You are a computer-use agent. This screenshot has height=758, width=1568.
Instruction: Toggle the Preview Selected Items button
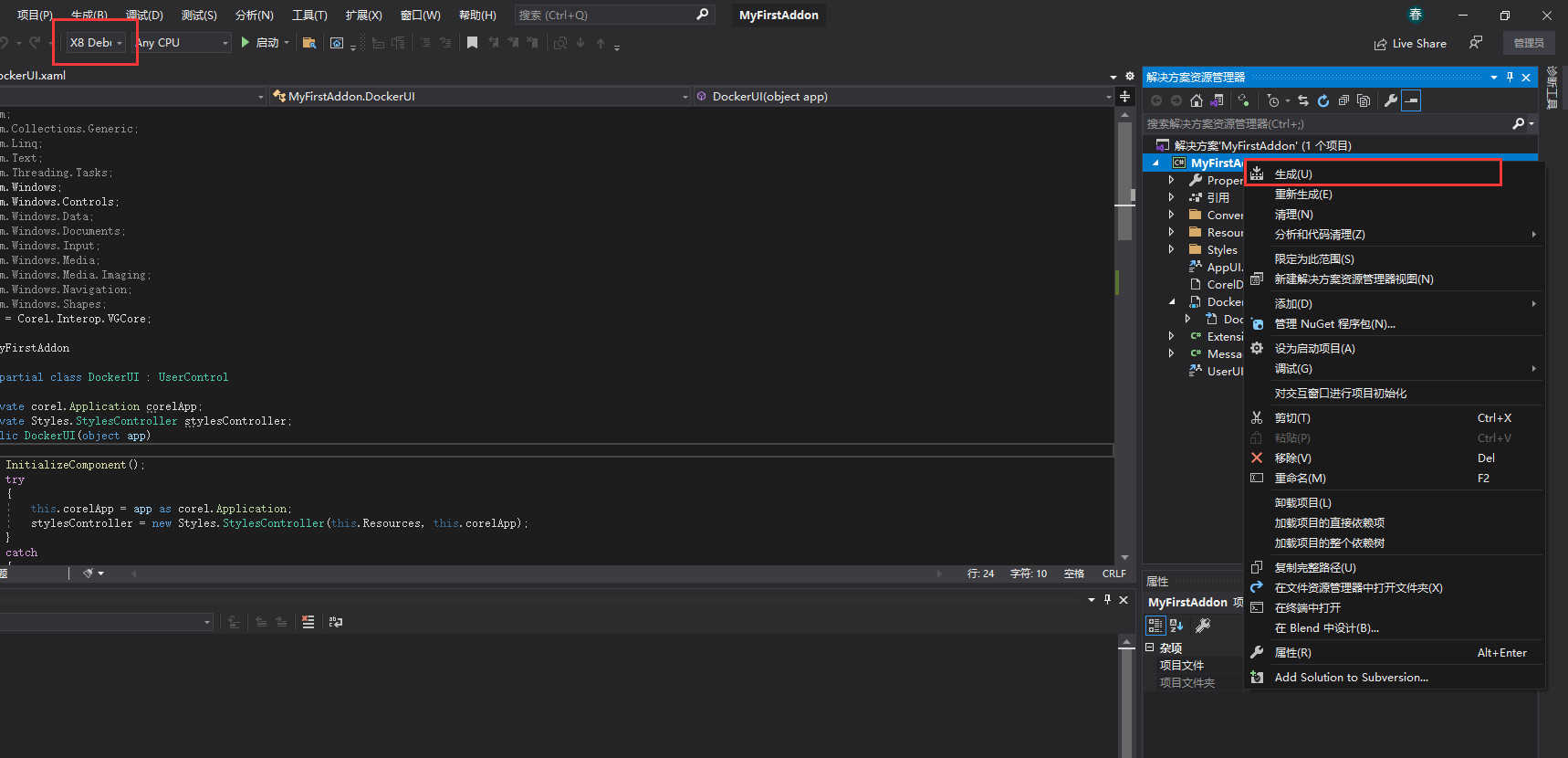(x=1411, y=100)
